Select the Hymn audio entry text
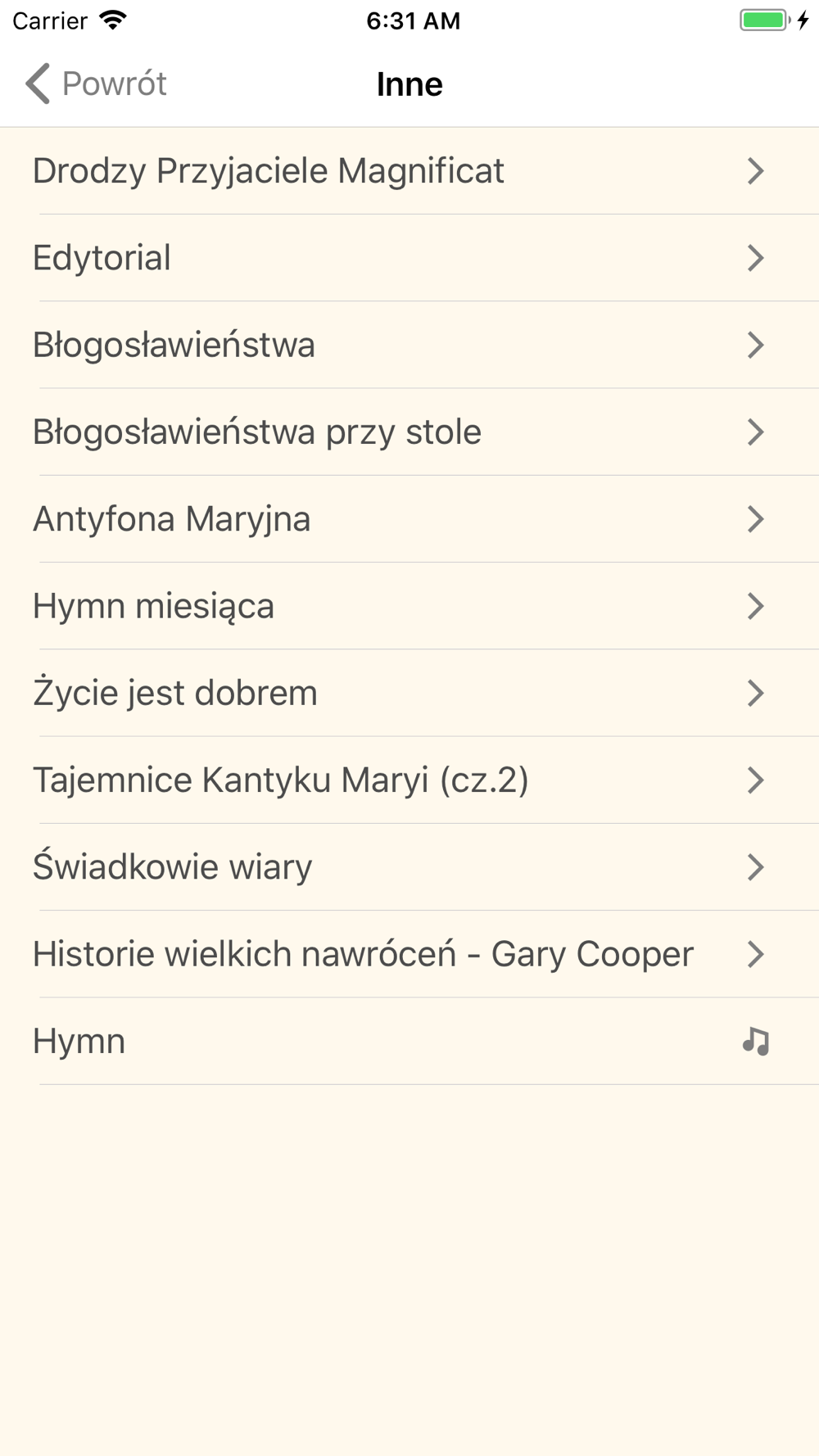Image resolution: width=819 pixels, height=1456 pixels. tap(79, 1042)
